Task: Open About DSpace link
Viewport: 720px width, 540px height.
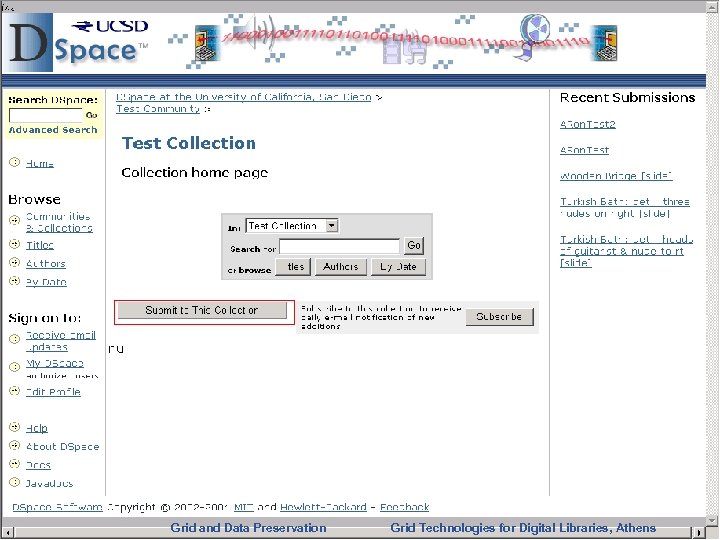Action: pyautogui.click(x=62, y=446)
